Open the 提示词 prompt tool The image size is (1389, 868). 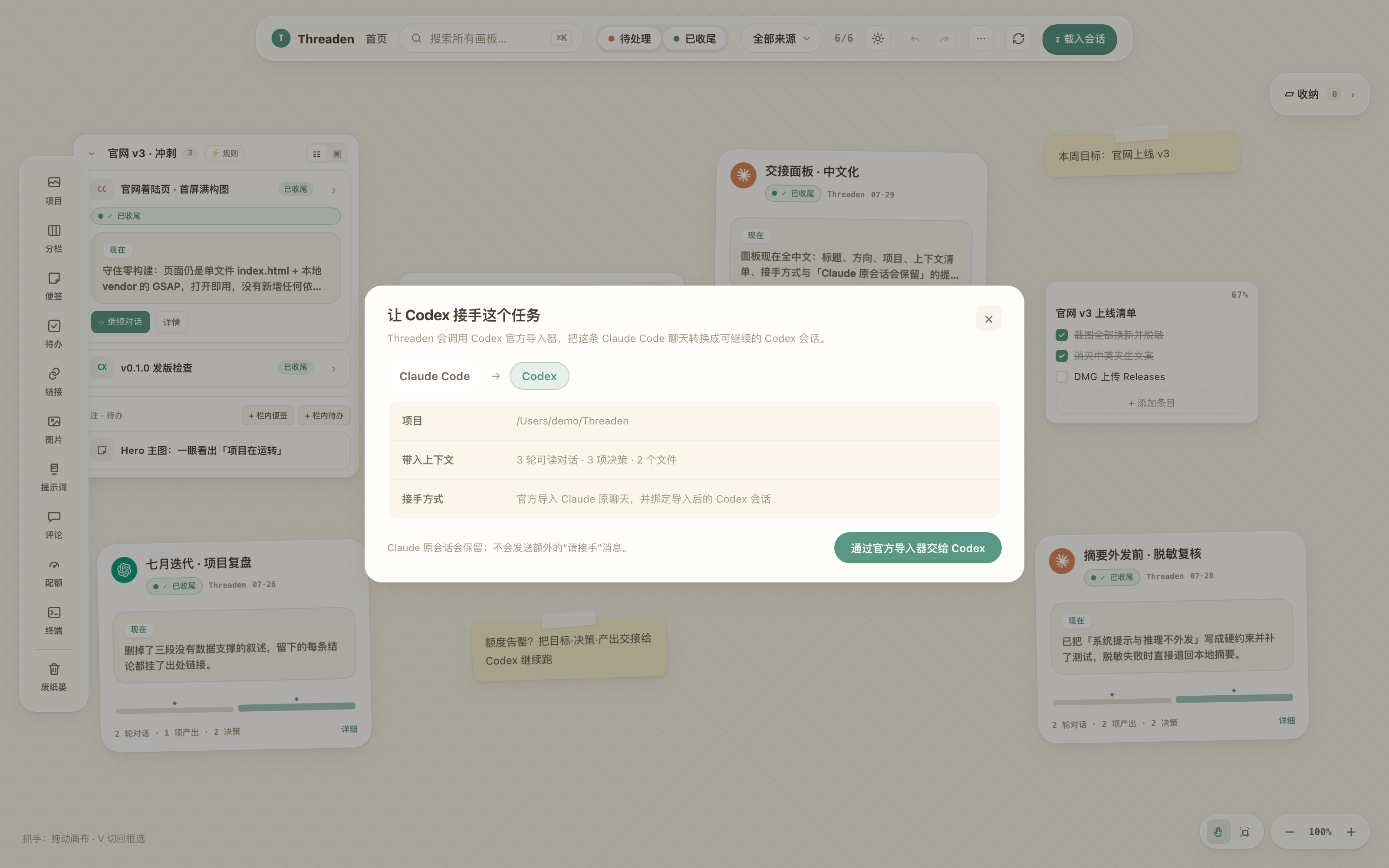coord(54,477)
